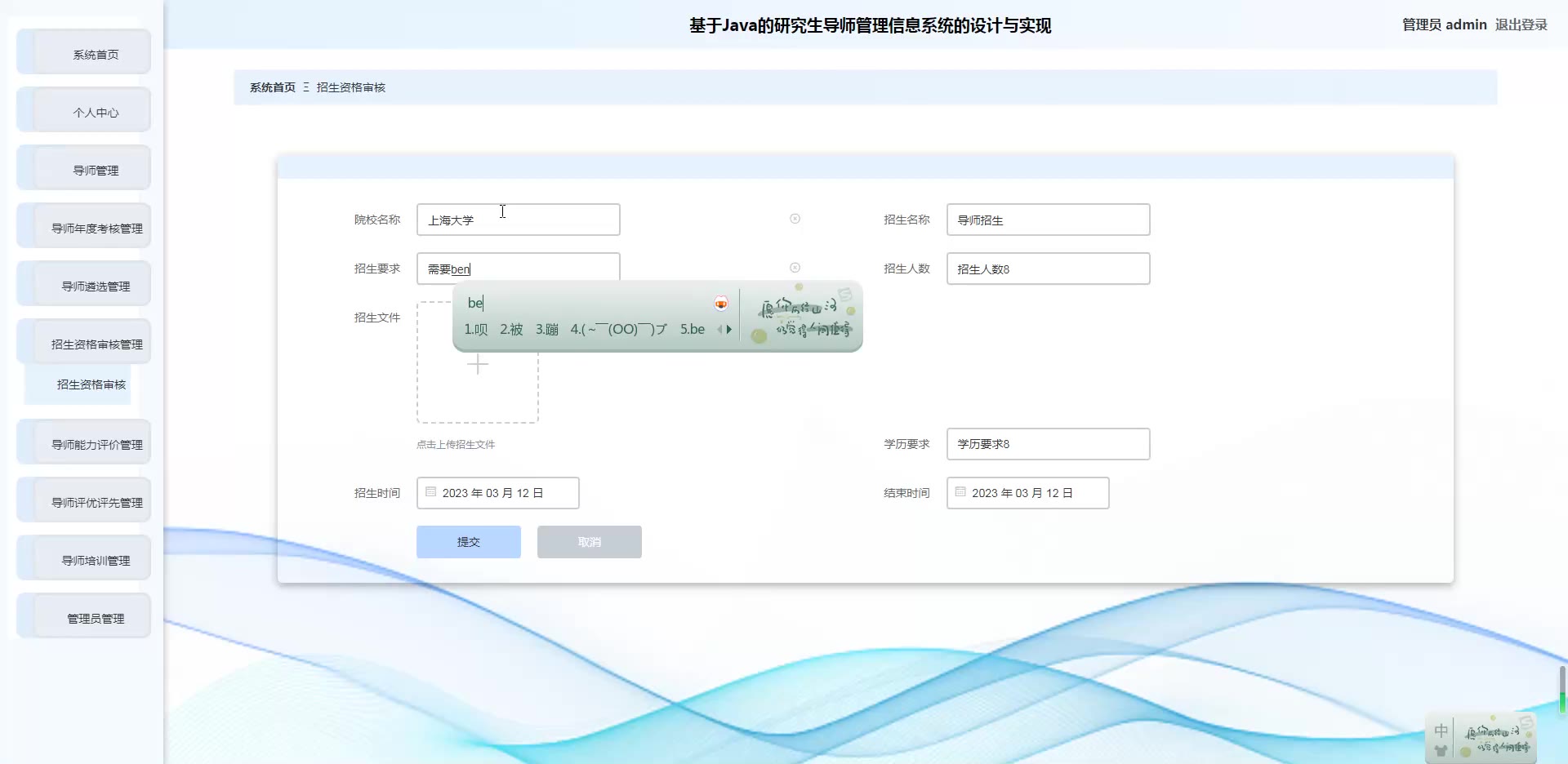Click the calendar icon in 结束时间 field

tap(960, 492)
